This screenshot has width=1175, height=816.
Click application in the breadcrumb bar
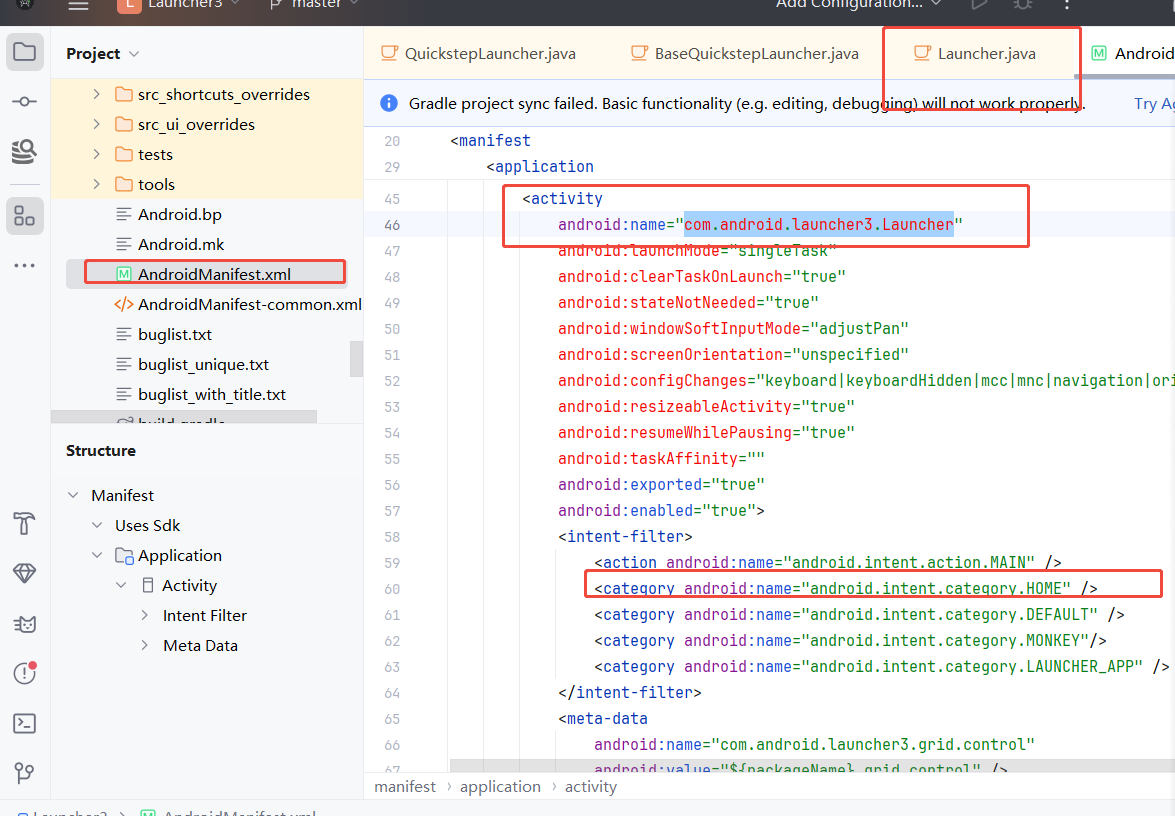[501, 787]
